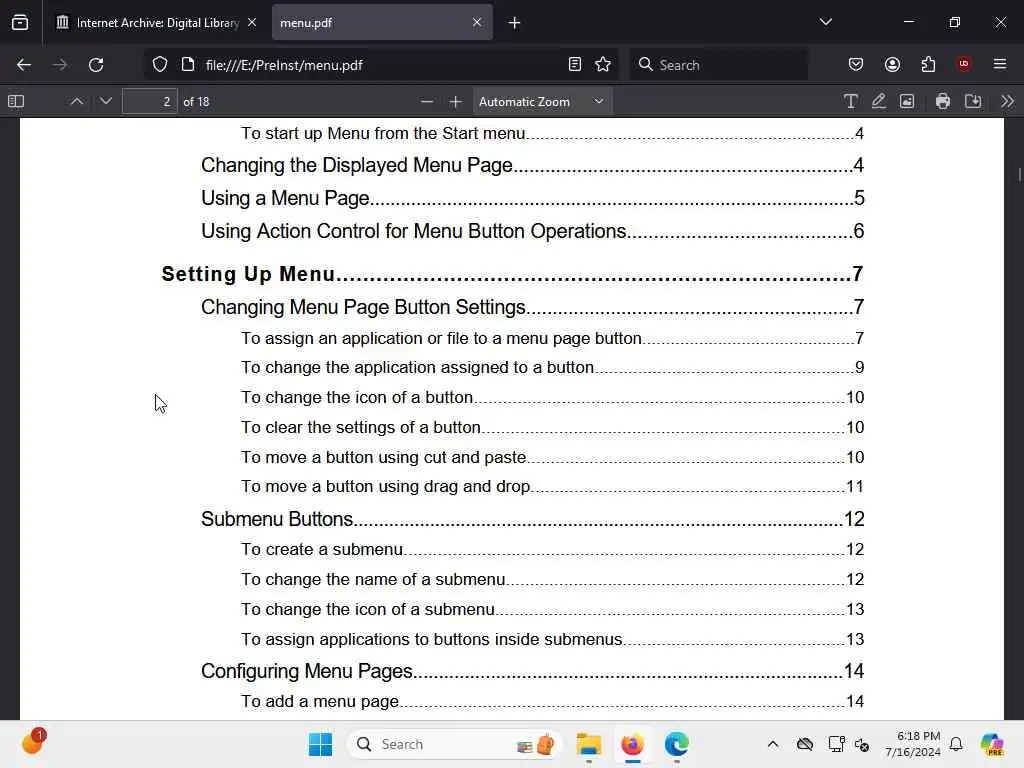Open Save to Pocket icon
This screenshot has height=768, width=1024.
click(x=856, y=64)
